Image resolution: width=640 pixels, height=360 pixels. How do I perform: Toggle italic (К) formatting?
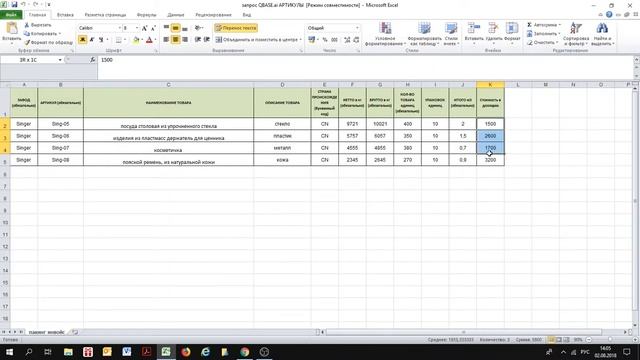coord(92,40)
